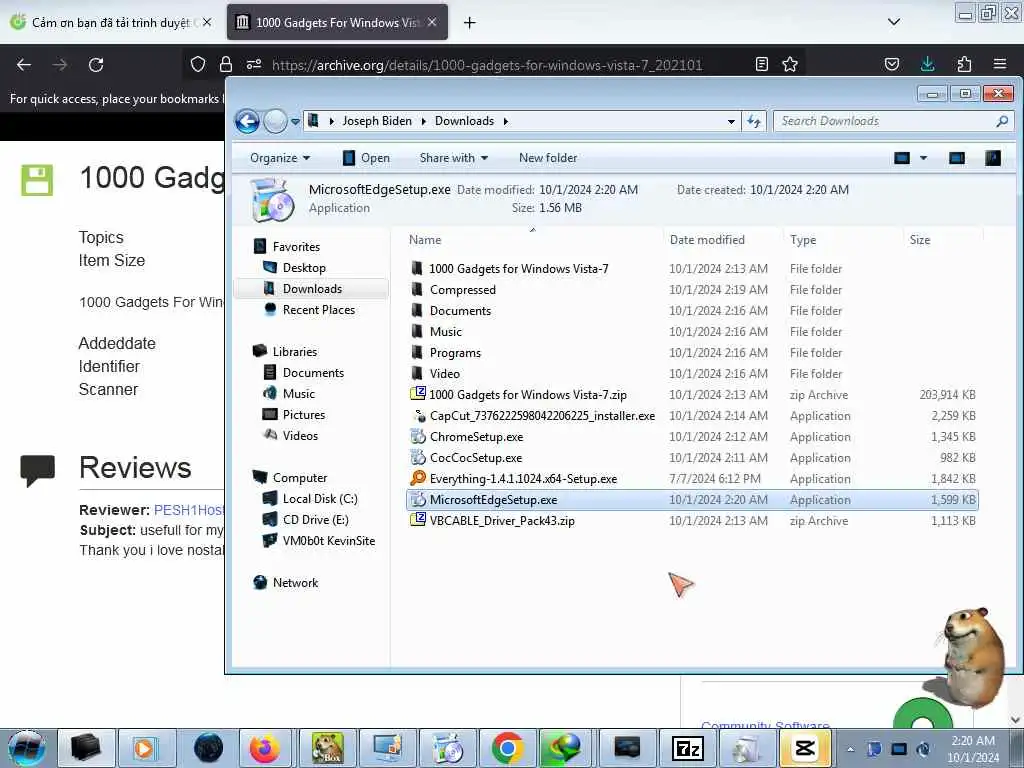Click the archive.org URL address field
1024x768 pixels.
coord(487,65)
